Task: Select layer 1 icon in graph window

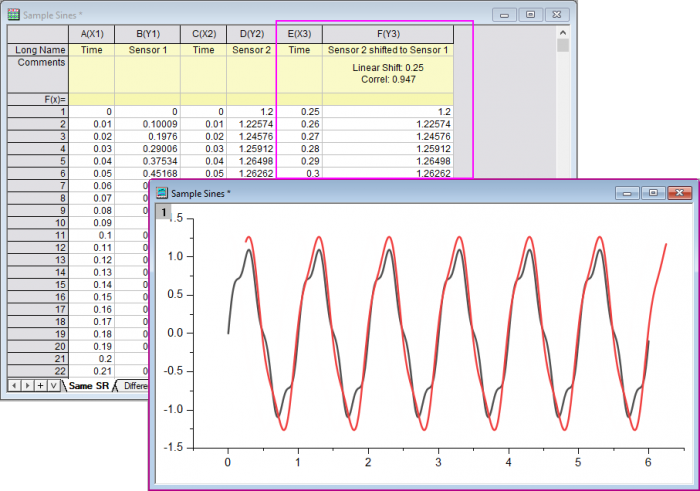Action: tap(163, 212)
